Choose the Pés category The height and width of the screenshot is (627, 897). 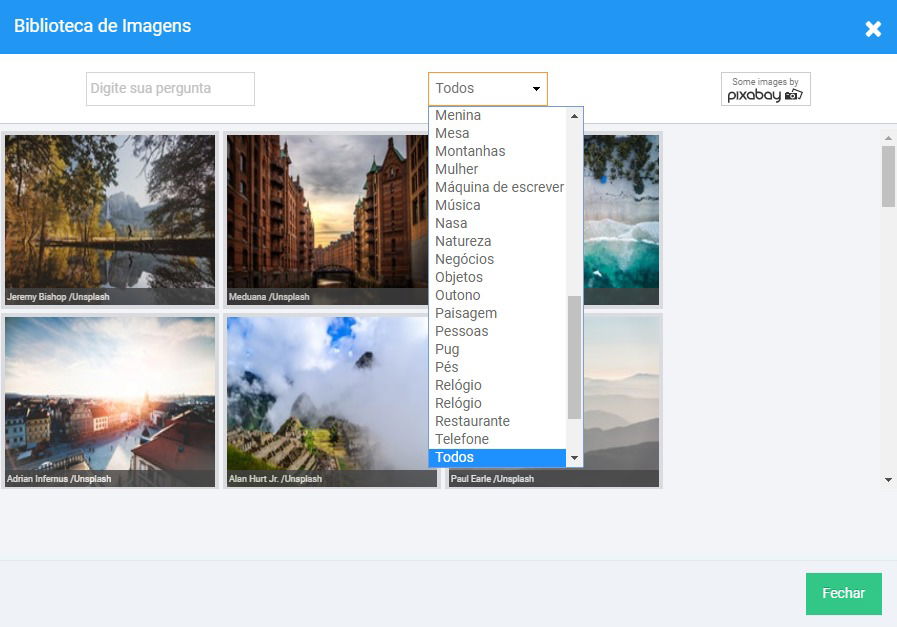[x=497, y=367]
